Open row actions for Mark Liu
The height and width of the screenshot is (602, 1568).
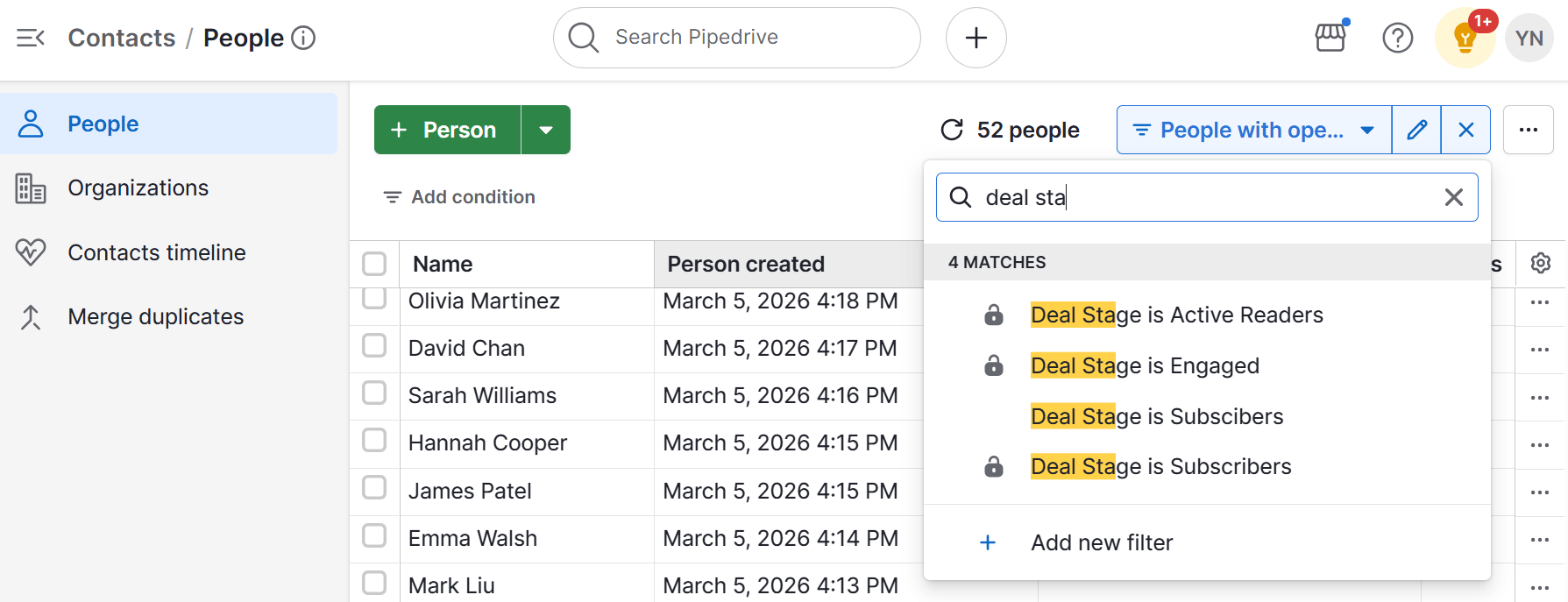pos(1540,587)
